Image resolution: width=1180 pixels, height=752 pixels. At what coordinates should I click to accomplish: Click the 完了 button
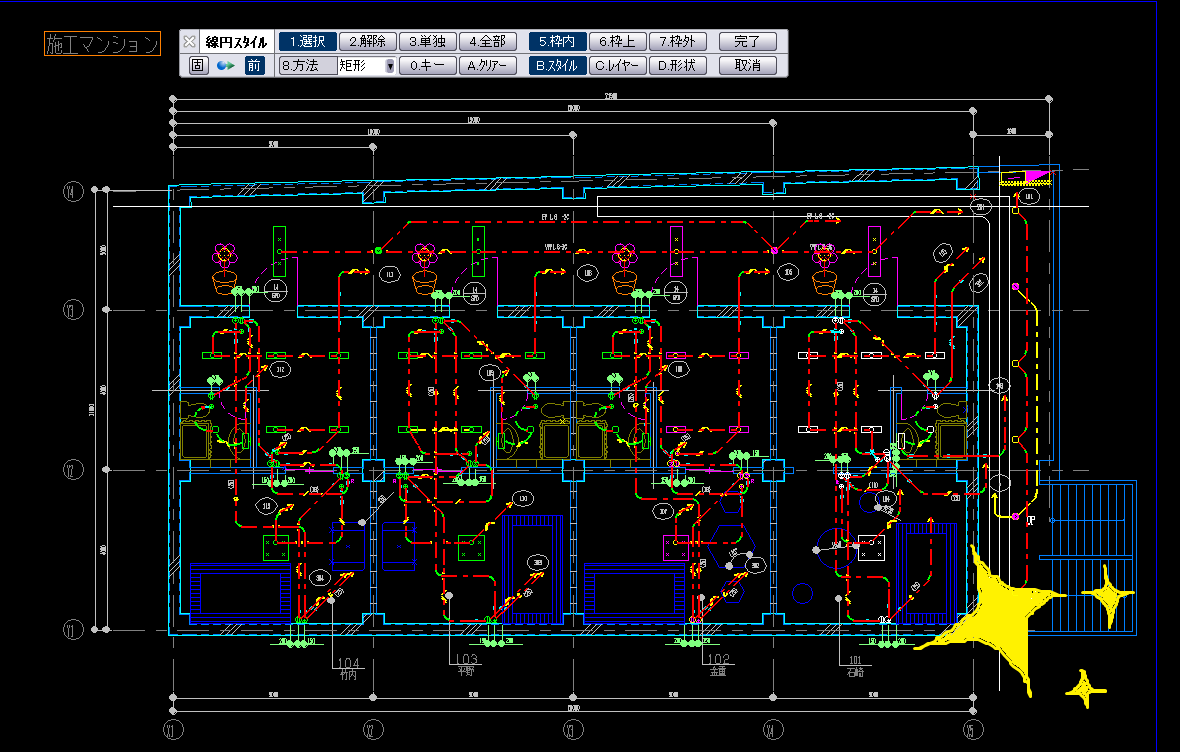[747, 42]
